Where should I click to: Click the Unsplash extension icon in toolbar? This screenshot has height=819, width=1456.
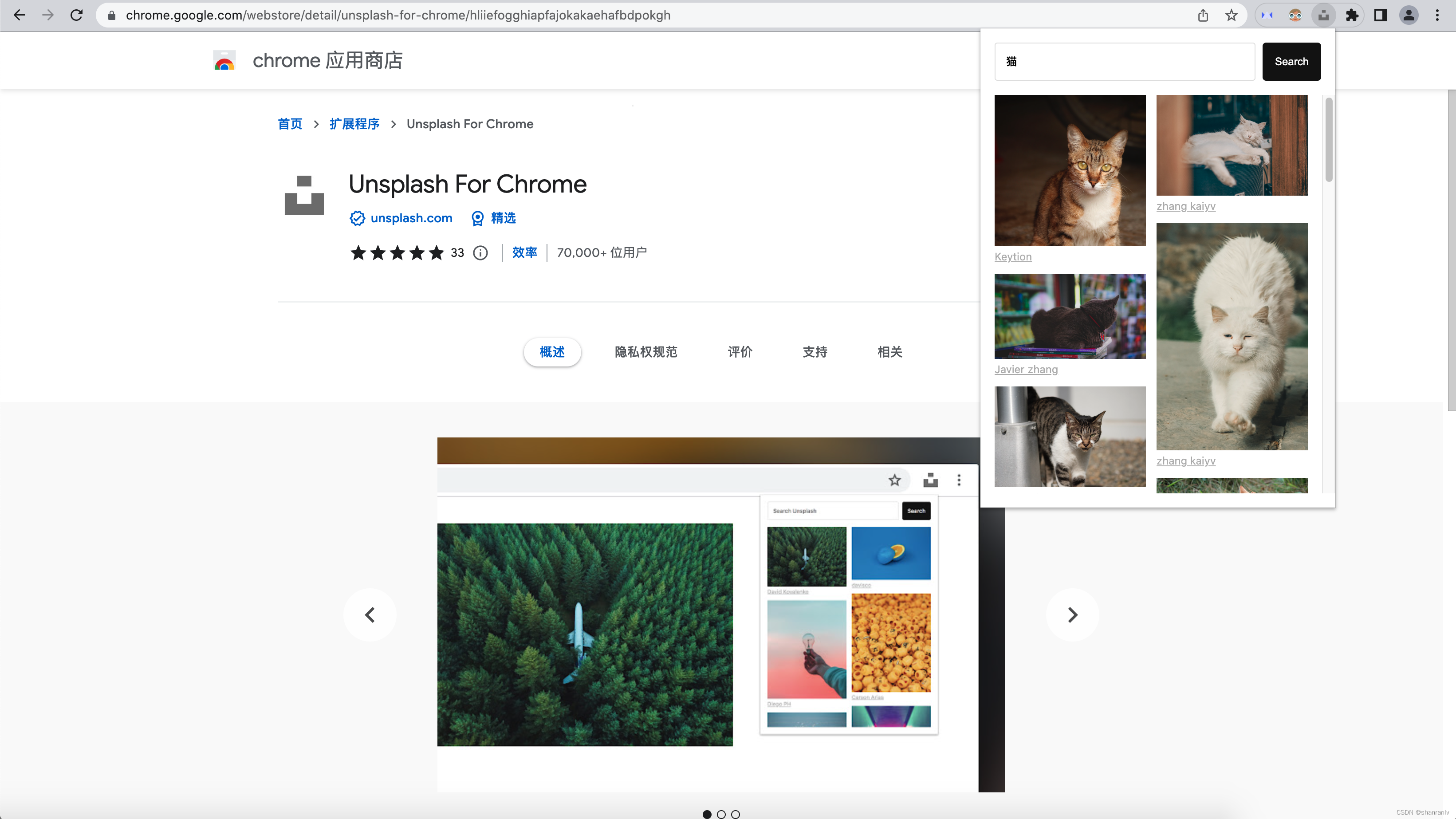[x=1323, y=15]
